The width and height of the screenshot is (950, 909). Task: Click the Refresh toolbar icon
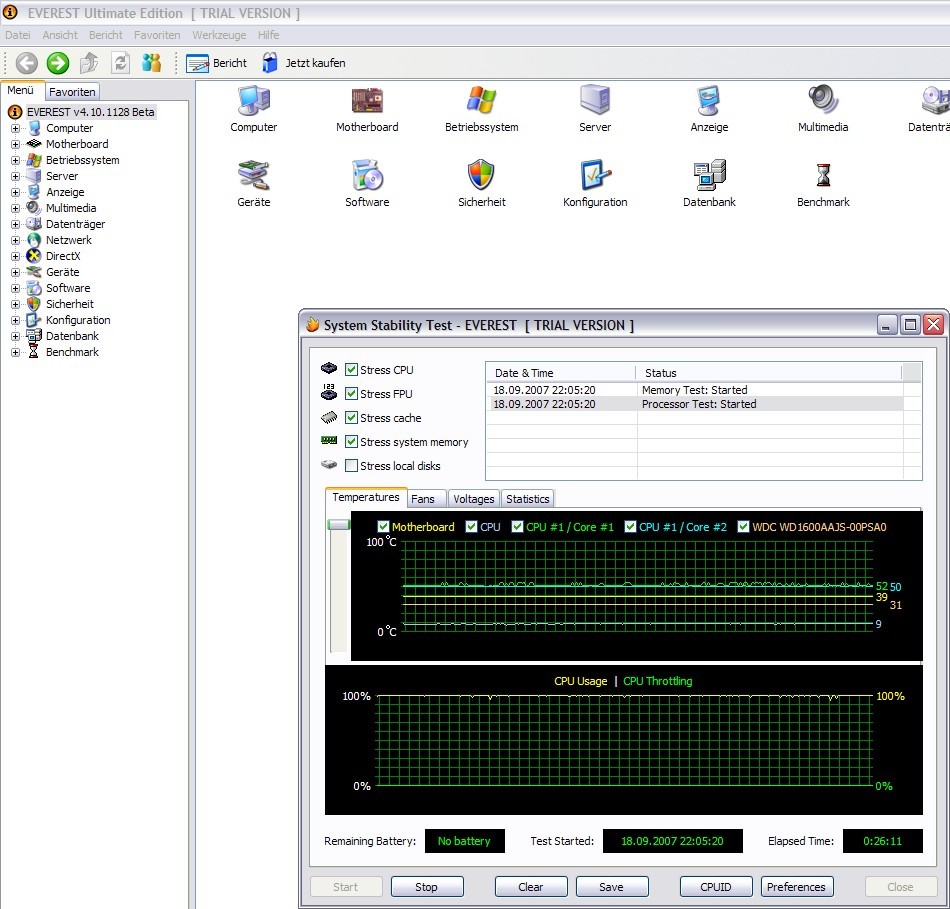[x=121, y=62]
